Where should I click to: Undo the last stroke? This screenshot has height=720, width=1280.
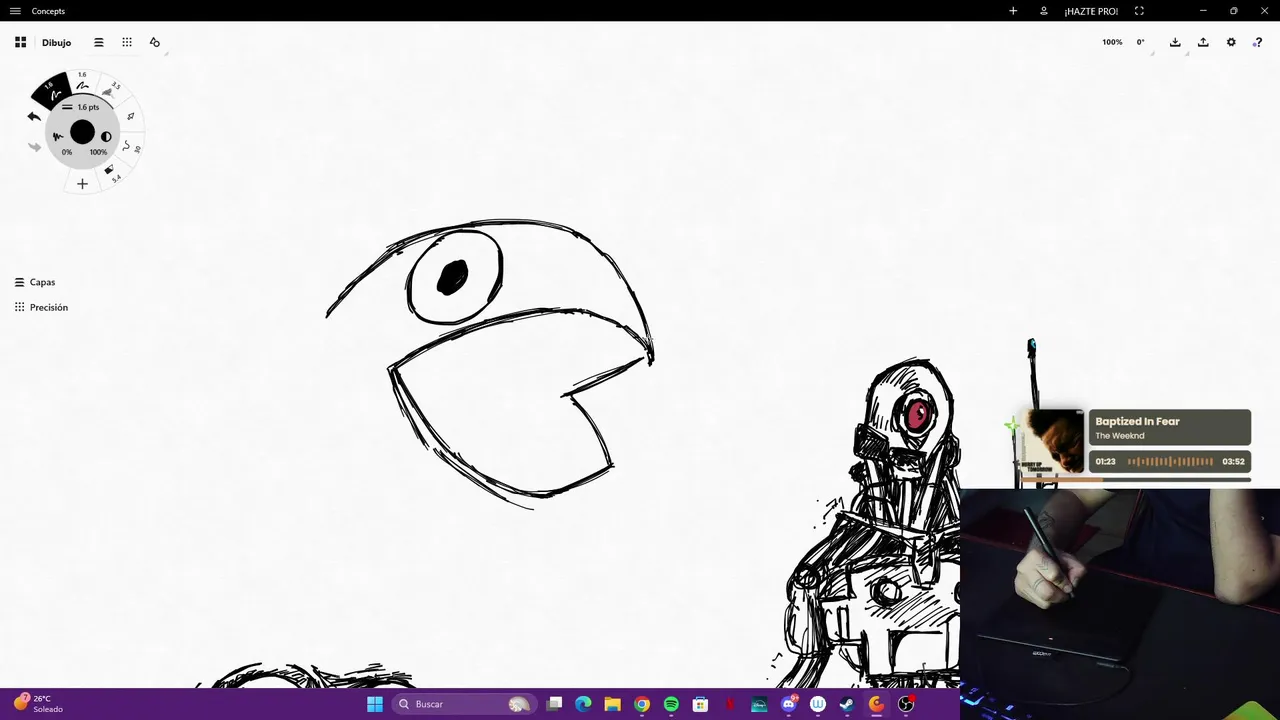coord(34,117)
